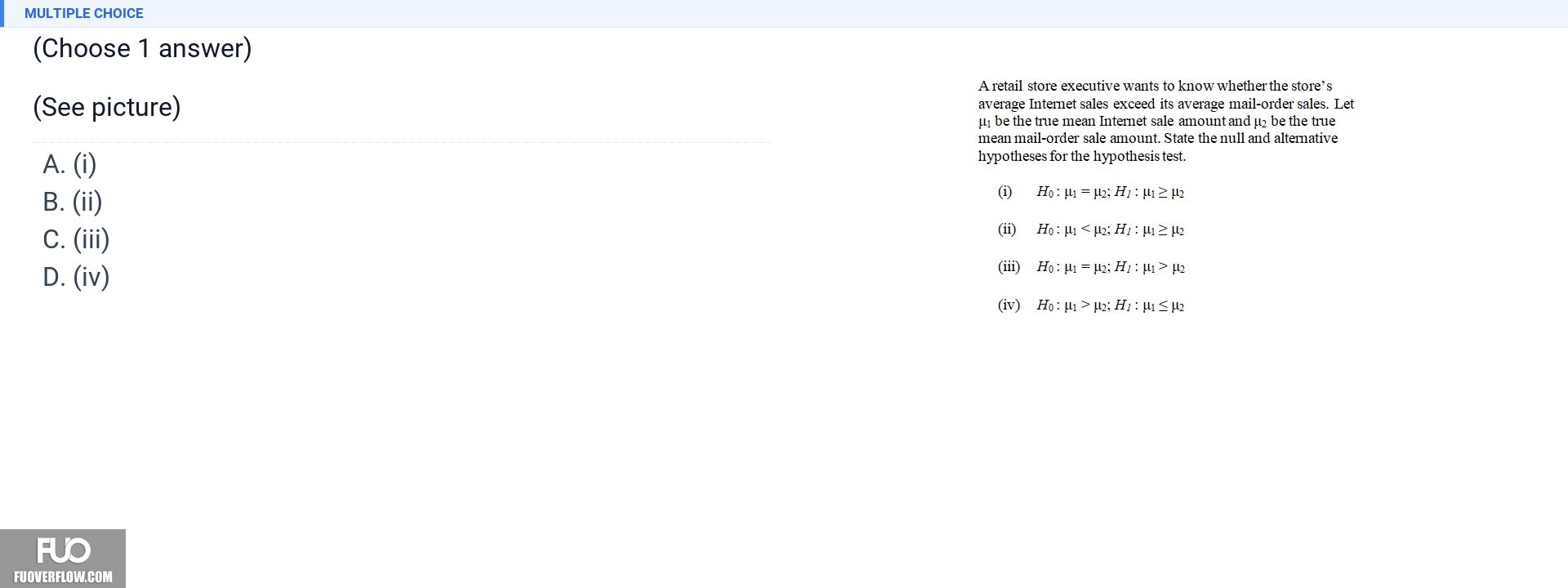The width and height of the screenshot is (1568, 588).
Task: Open the question picture with the retail store problem
Action: point(1166,196)
